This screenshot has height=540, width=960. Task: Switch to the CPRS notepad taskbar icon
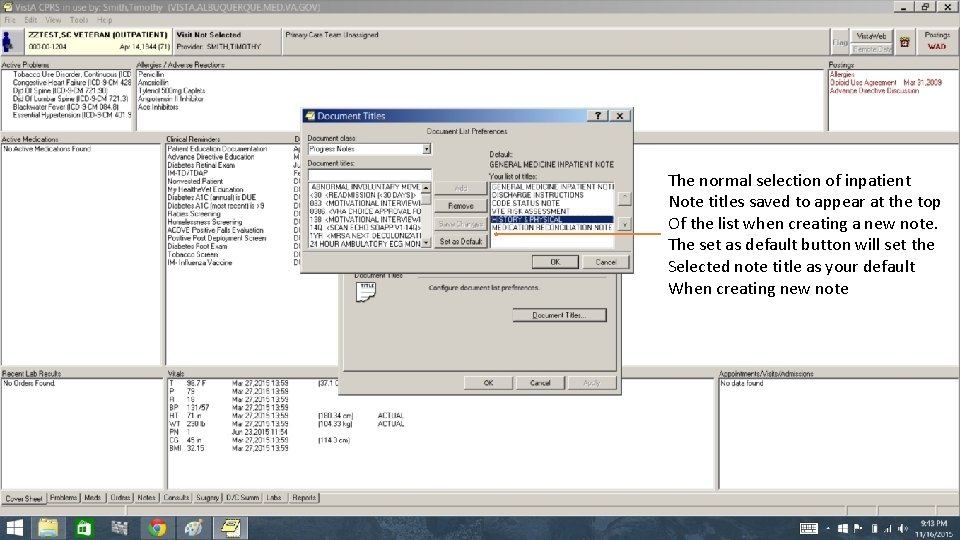click(x=230, y=528)
